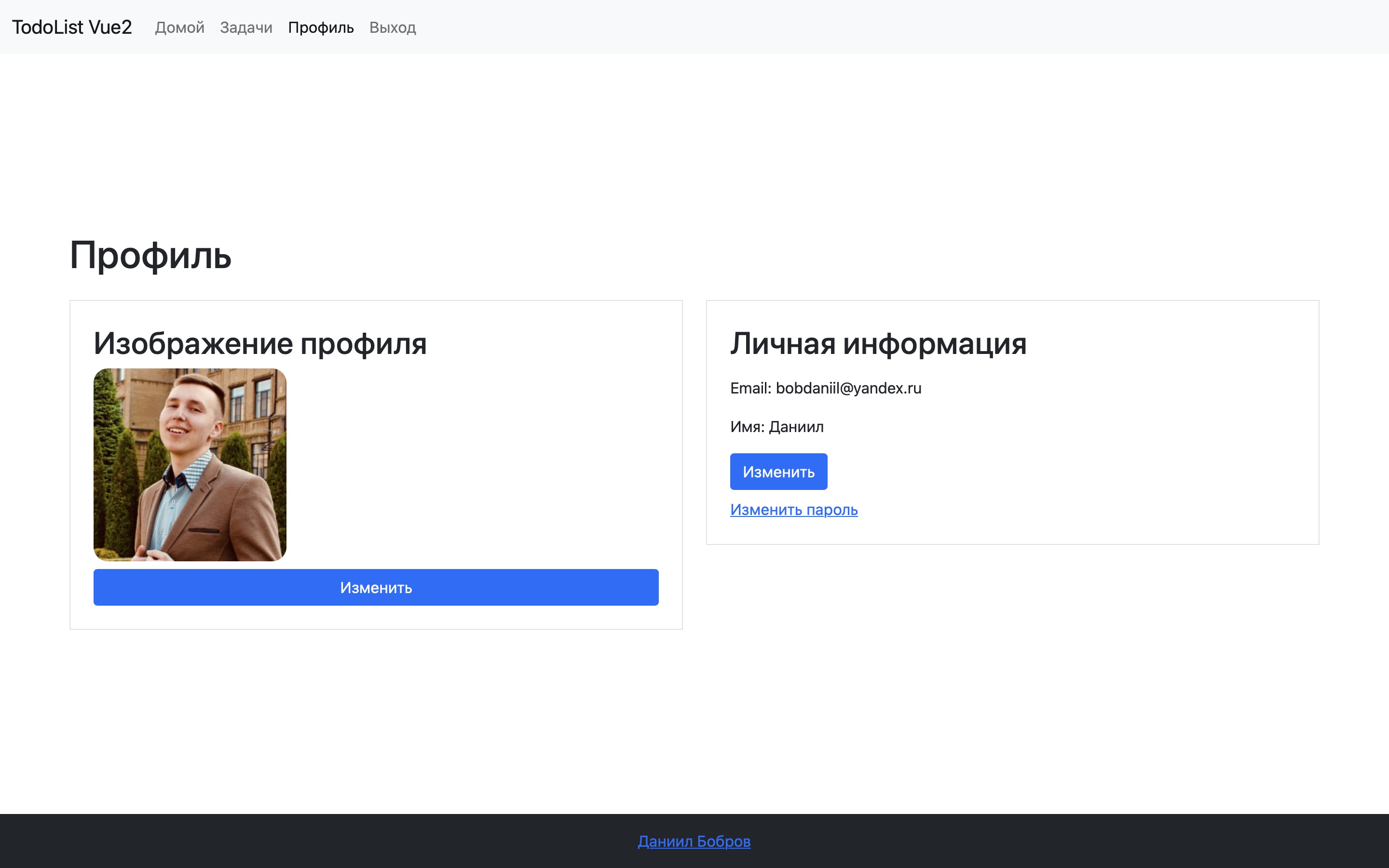Follow the Даниил Бобров footer link
1389x868 pixels.
pyautogui.click(x=694, y=841)
